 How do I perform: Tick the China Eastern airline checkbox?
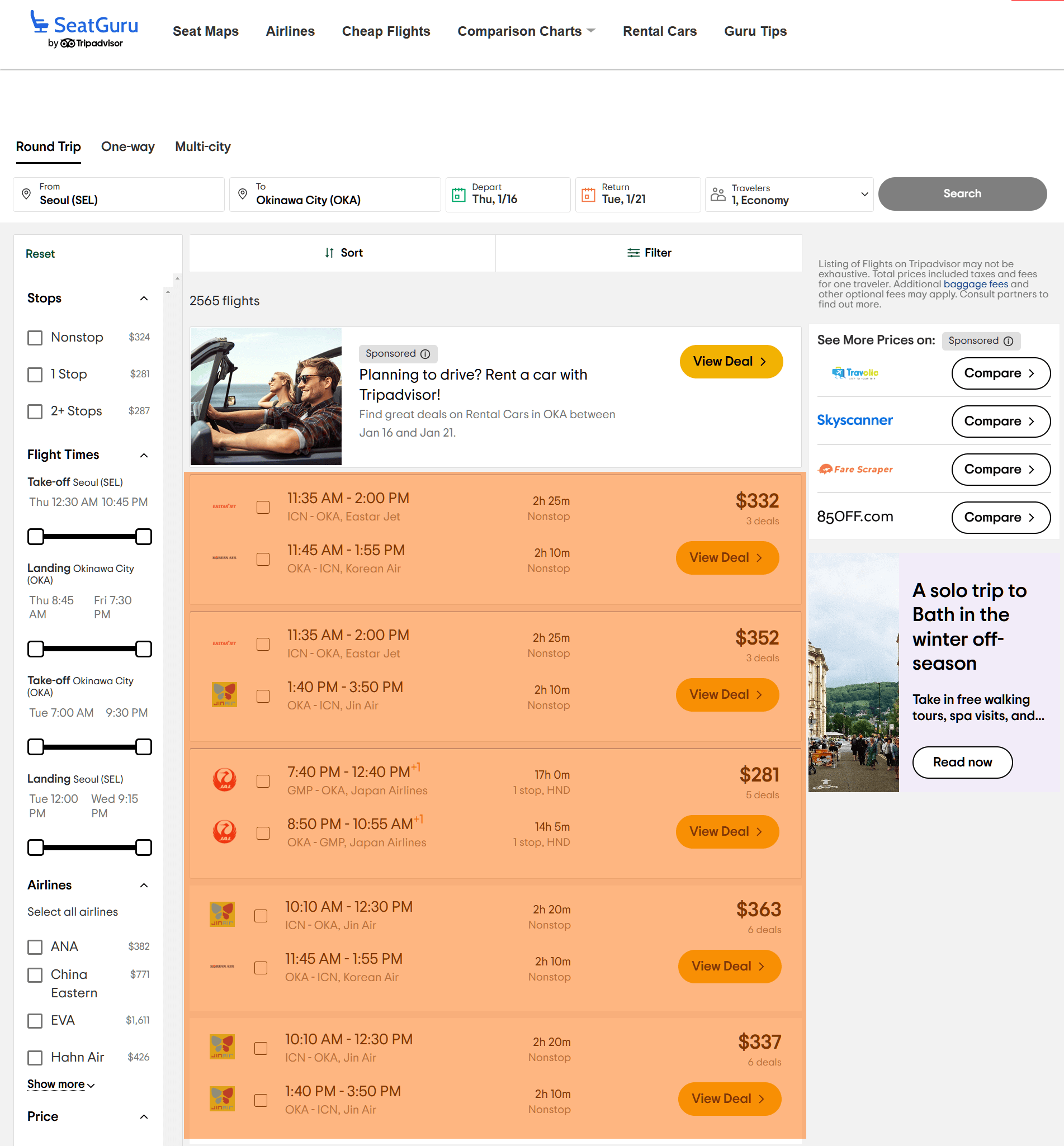click(35, 975)
